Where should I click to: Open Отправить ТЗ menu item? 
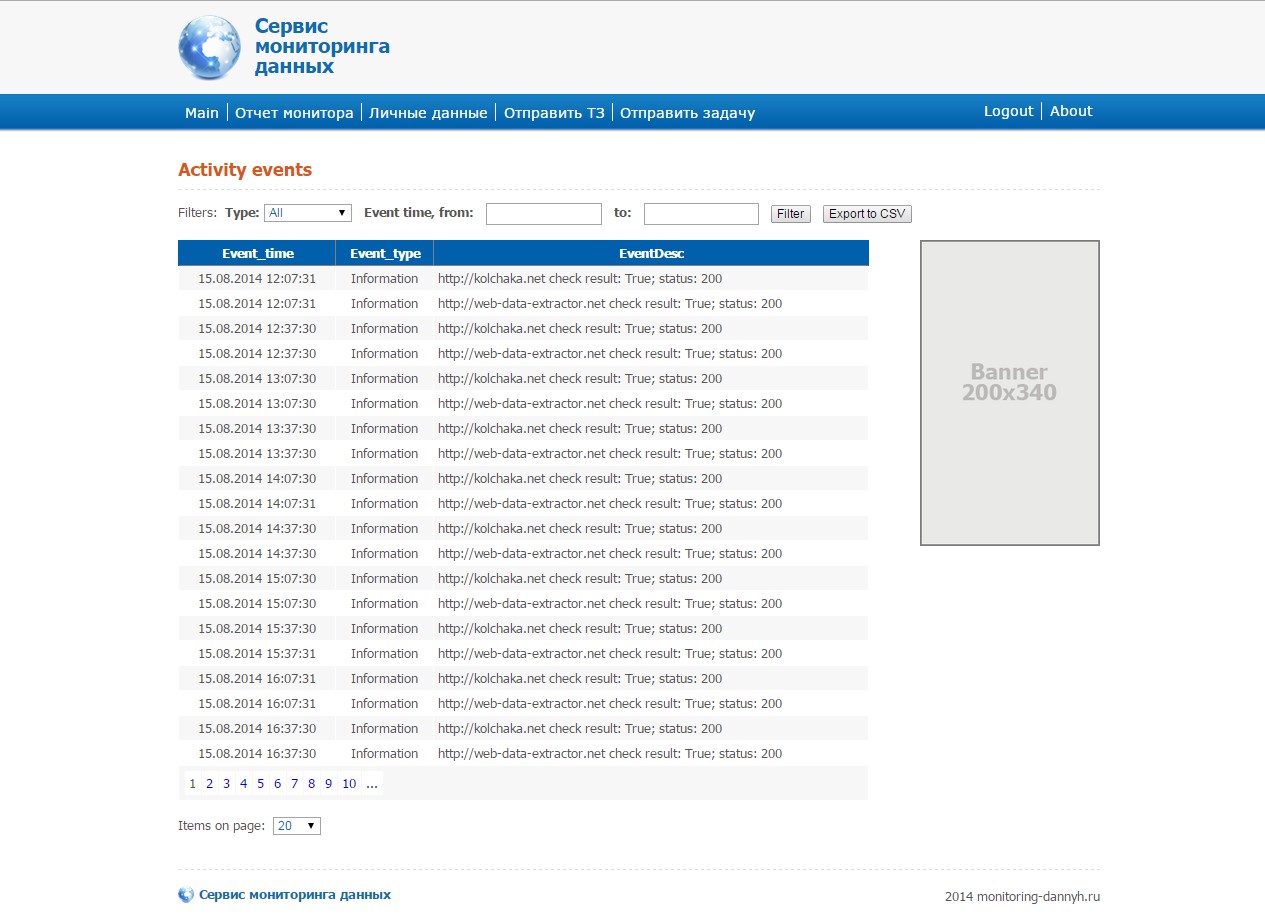554,113
